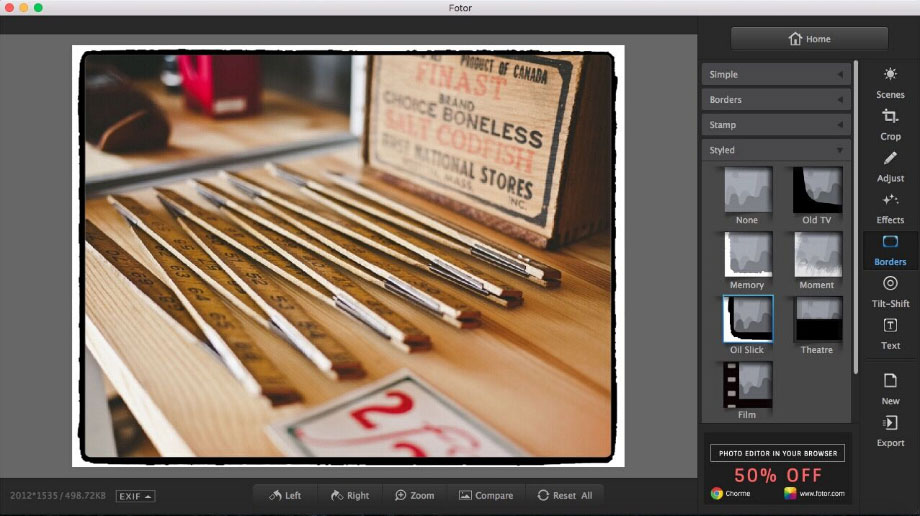Open the Adjust pencil tool
The image size is (920, 516).
889,167
